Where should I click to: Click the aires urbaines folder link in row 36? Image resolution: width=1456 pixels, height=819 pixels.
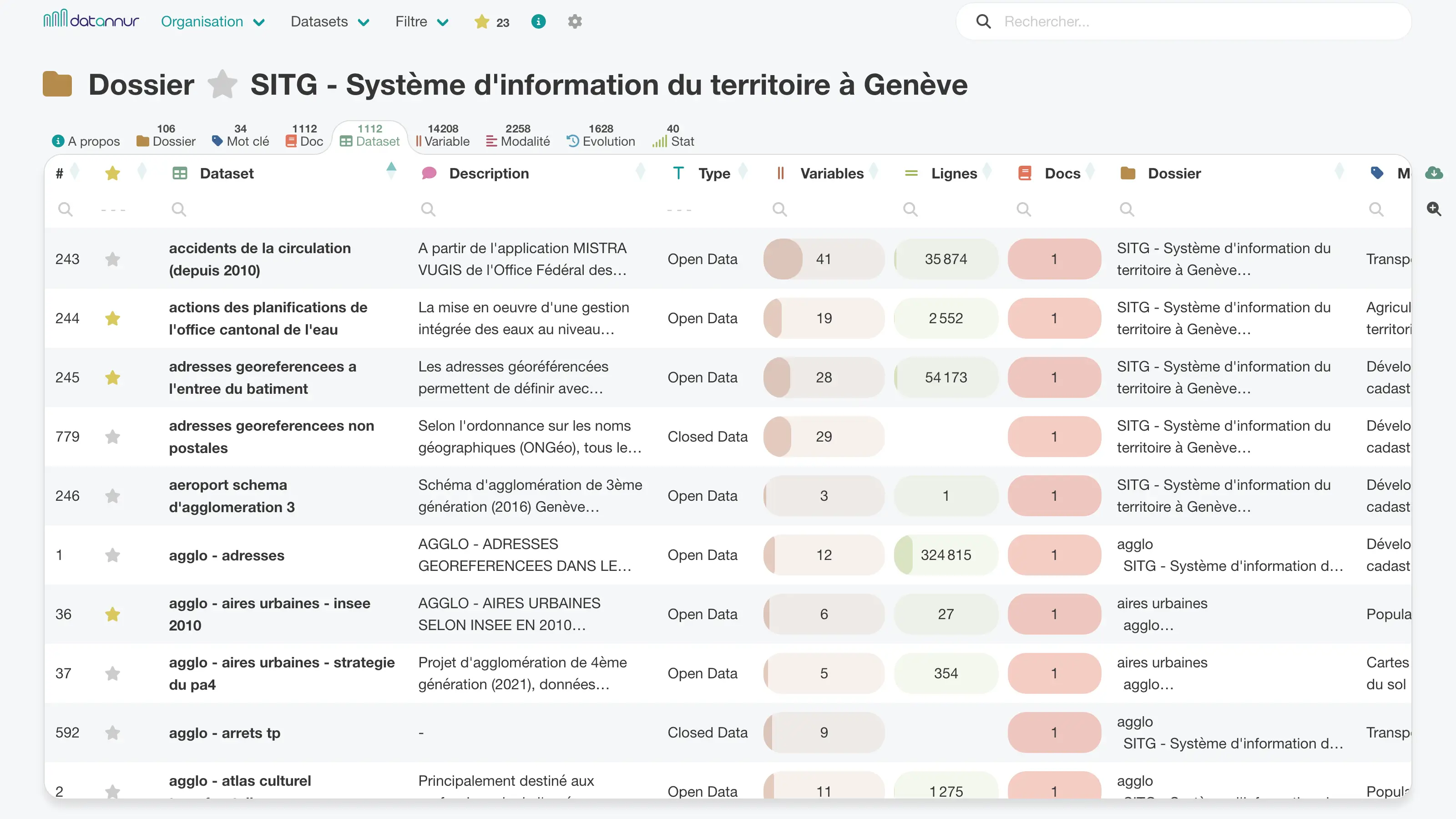pyautogui.click(x=1162, y=604)
